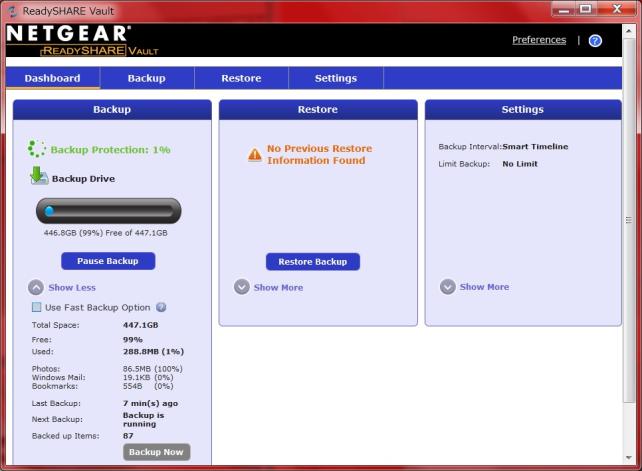Click the Backup Now button
This screenshot has width=642, height=471.
(x=156, y=452)
